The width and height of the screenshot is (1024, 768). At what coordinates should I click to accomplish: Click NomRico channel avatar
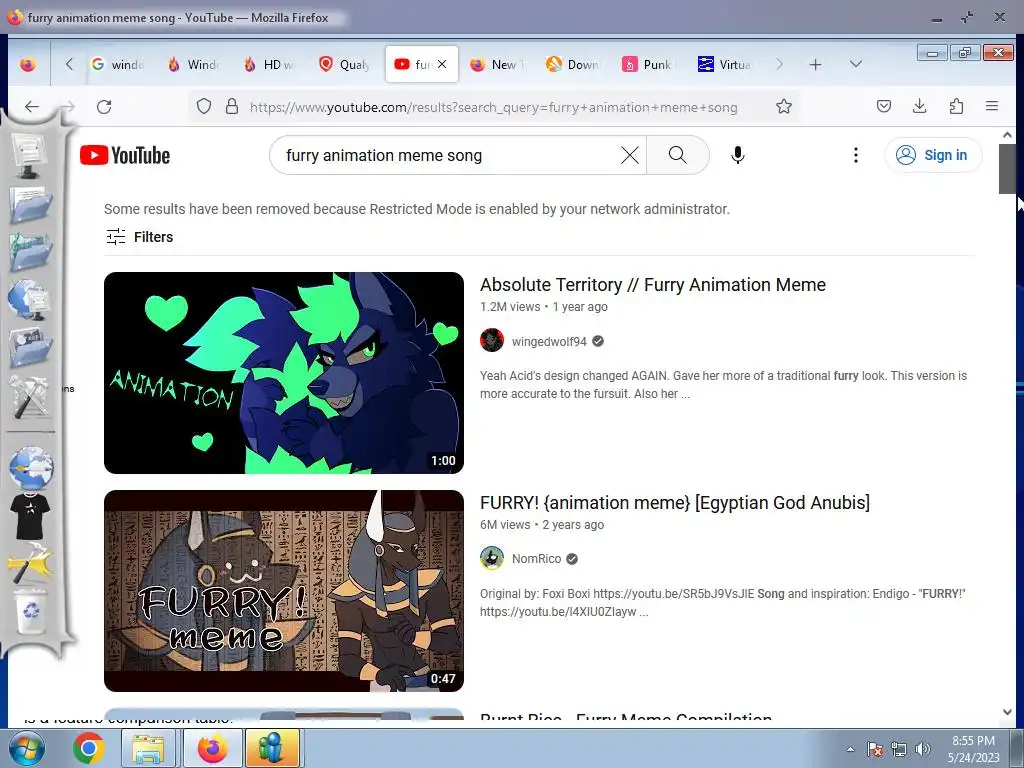pos(492,558)
